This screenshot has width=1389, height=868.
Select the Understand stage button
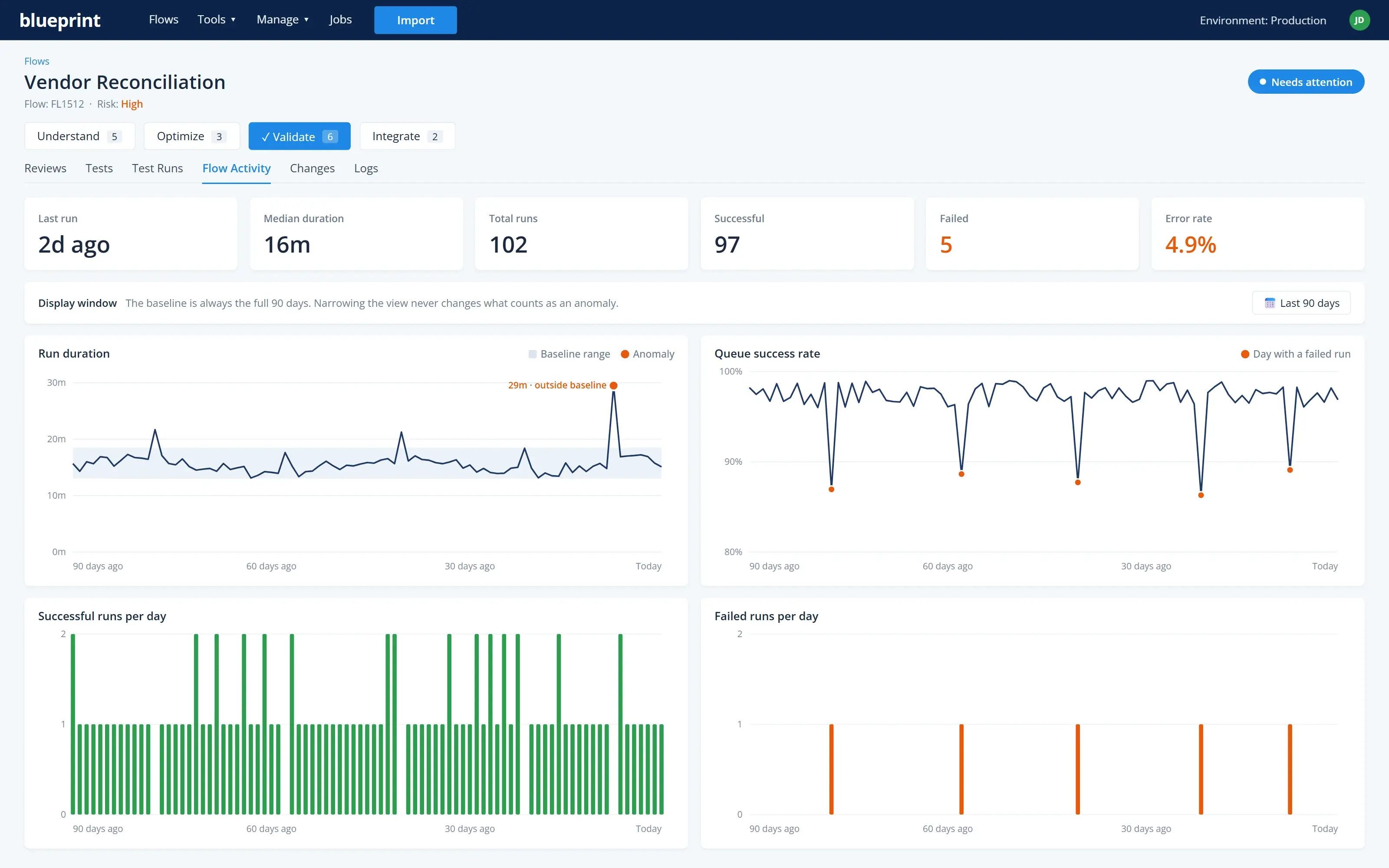(80, 136)
